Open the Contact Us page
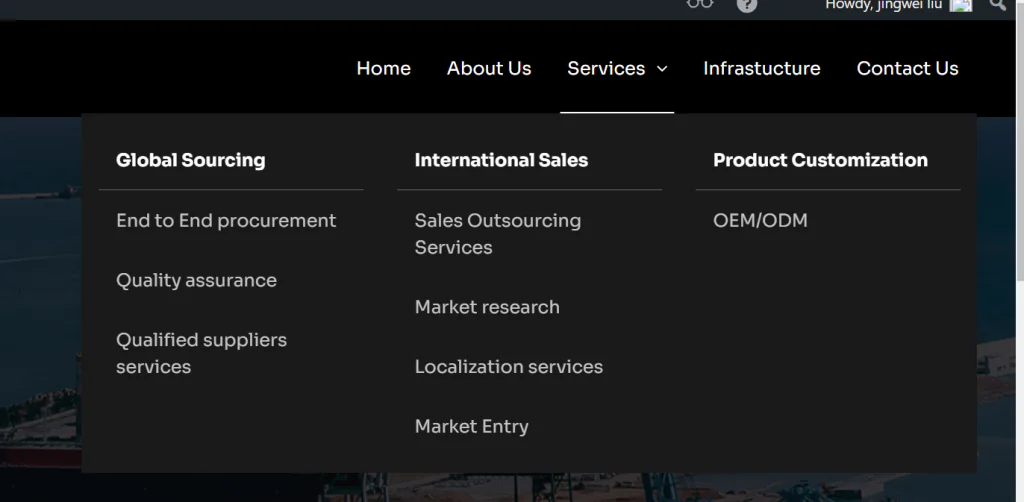This screenshot has height=502, width=1024. coord(907,69)
